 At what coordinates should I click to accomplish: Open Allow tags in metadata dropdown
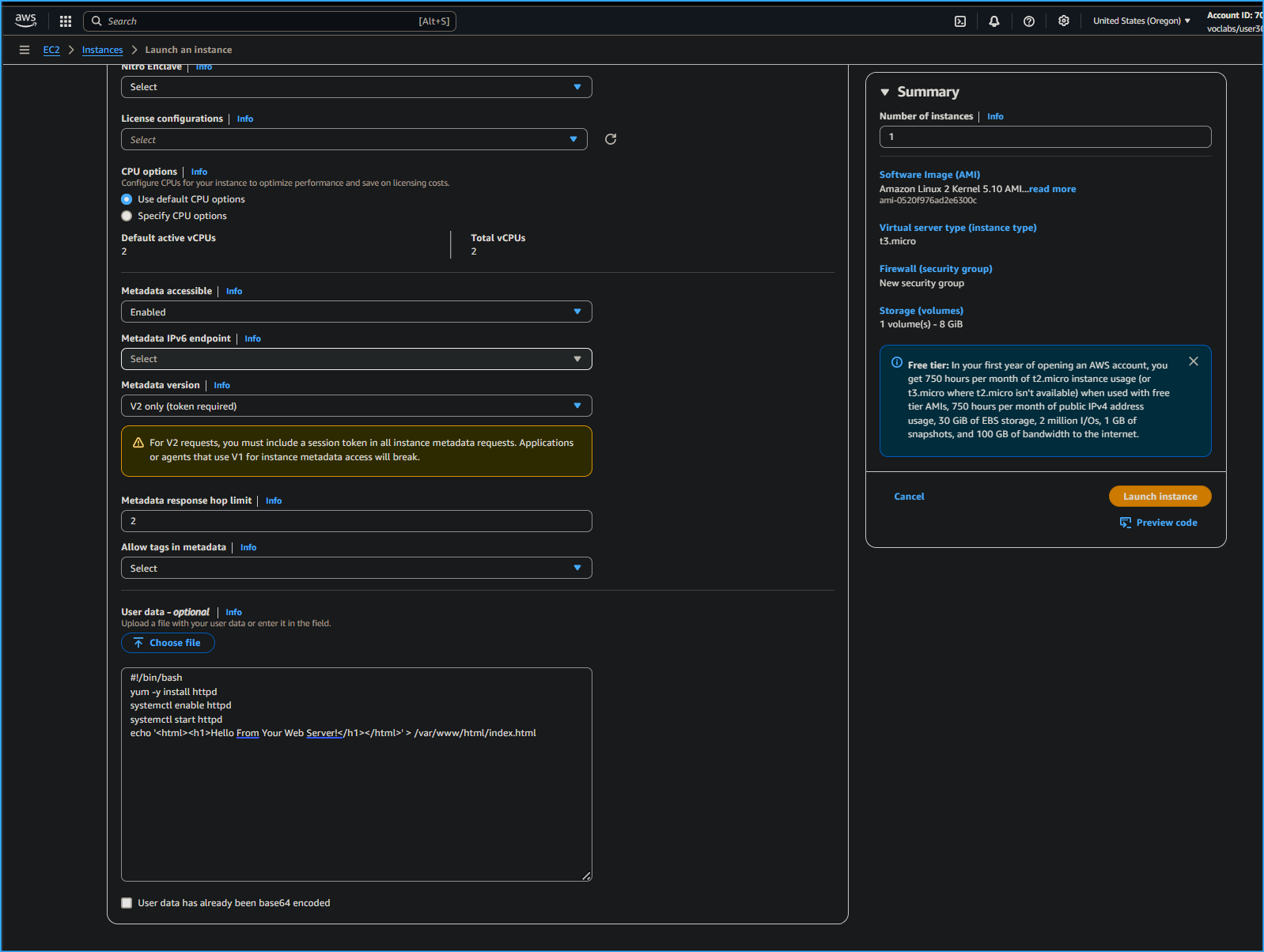point(357,568)
